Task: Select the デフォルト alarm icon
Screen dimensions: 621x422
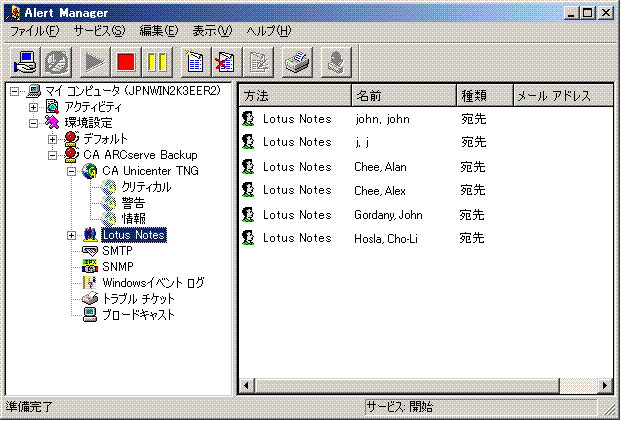Action: point(71,139)
